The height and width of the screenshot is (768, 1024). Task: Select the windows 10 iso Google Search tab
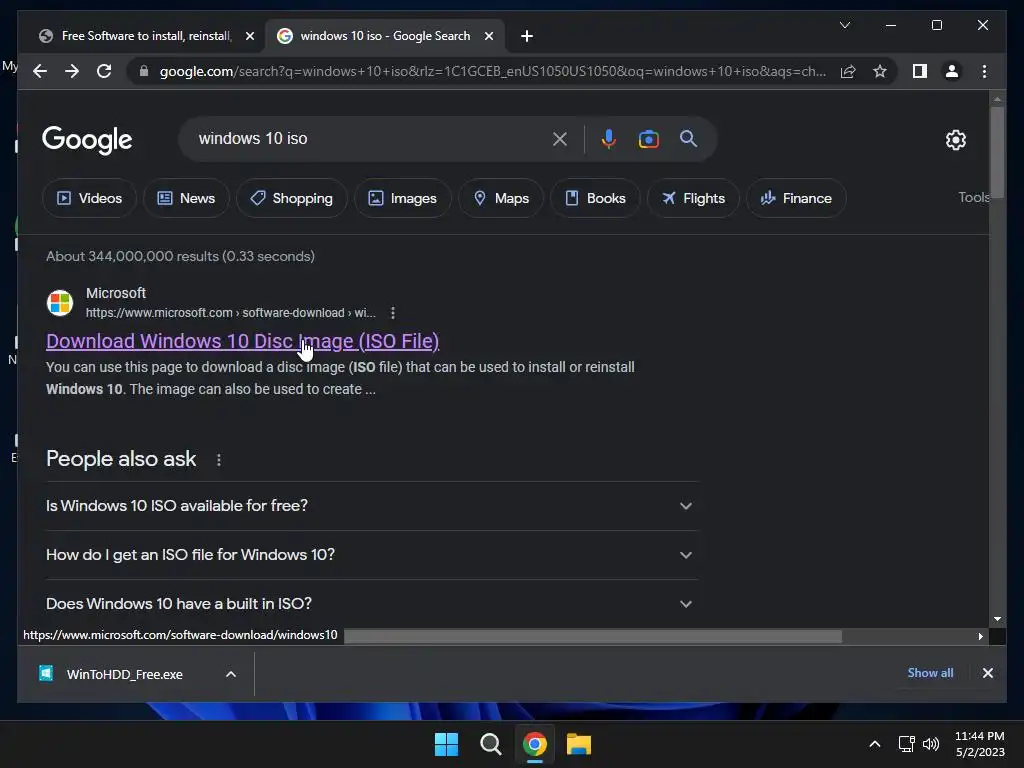(385, 36)
